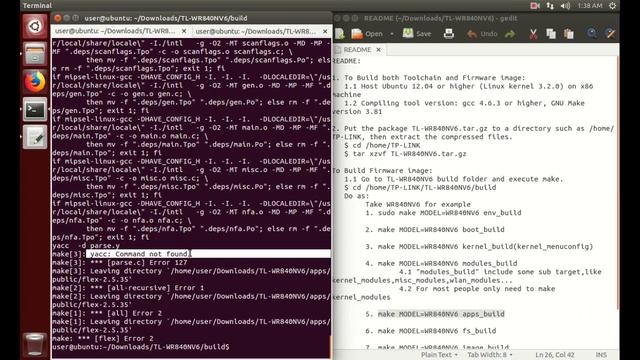Viewport: 640px width, 360px height.
Task: Click 'make: *** [flex] Error 2' line
Action: tap(103, 338)
